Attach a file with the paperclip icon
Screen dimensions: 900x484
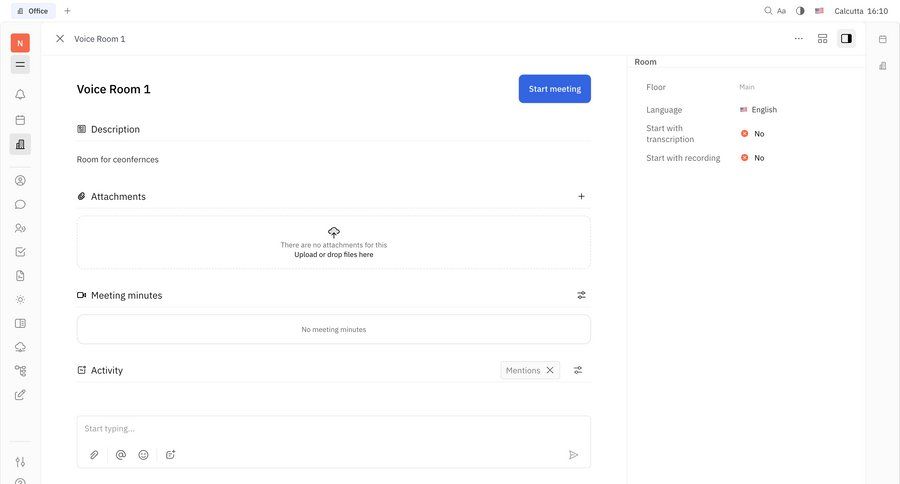click(94, 455)
